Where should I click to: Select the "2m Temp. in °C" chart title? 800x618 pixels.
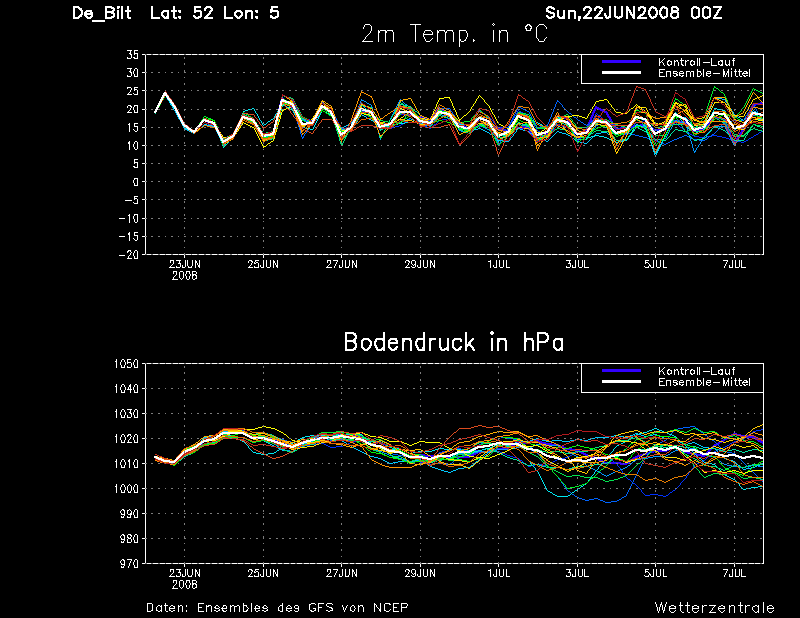coord(453,35)
